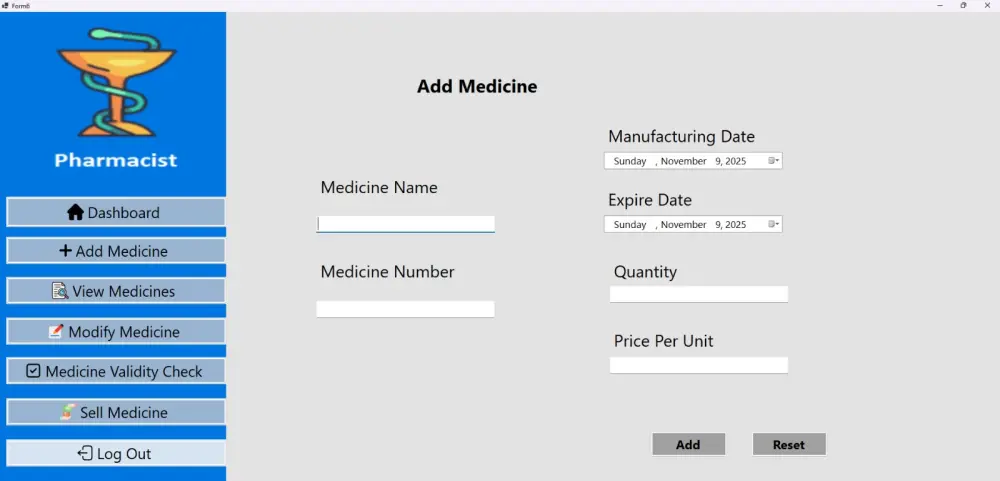1000x481 pixels.
Task: Click the Medicine Validity Check checkmark icon
Action: (33, 371)
